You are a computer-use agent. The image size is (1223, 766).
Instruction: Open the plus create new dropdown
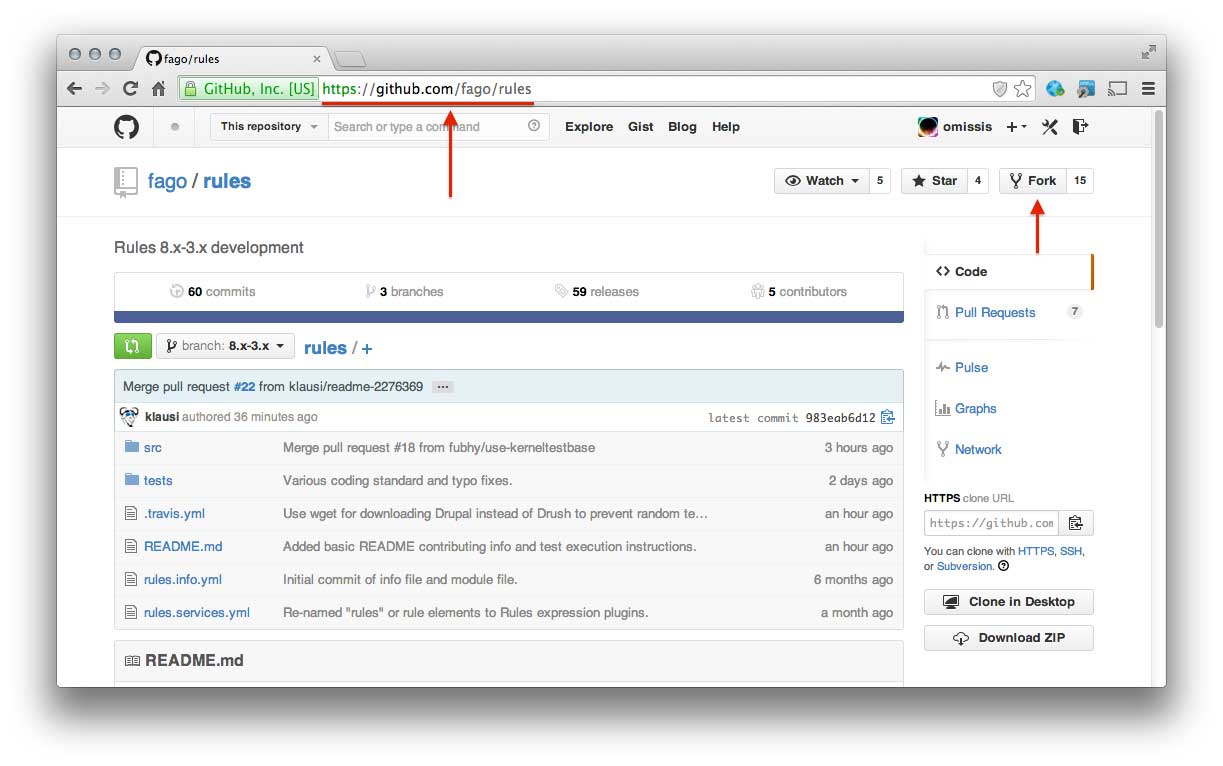[1016, 127]
